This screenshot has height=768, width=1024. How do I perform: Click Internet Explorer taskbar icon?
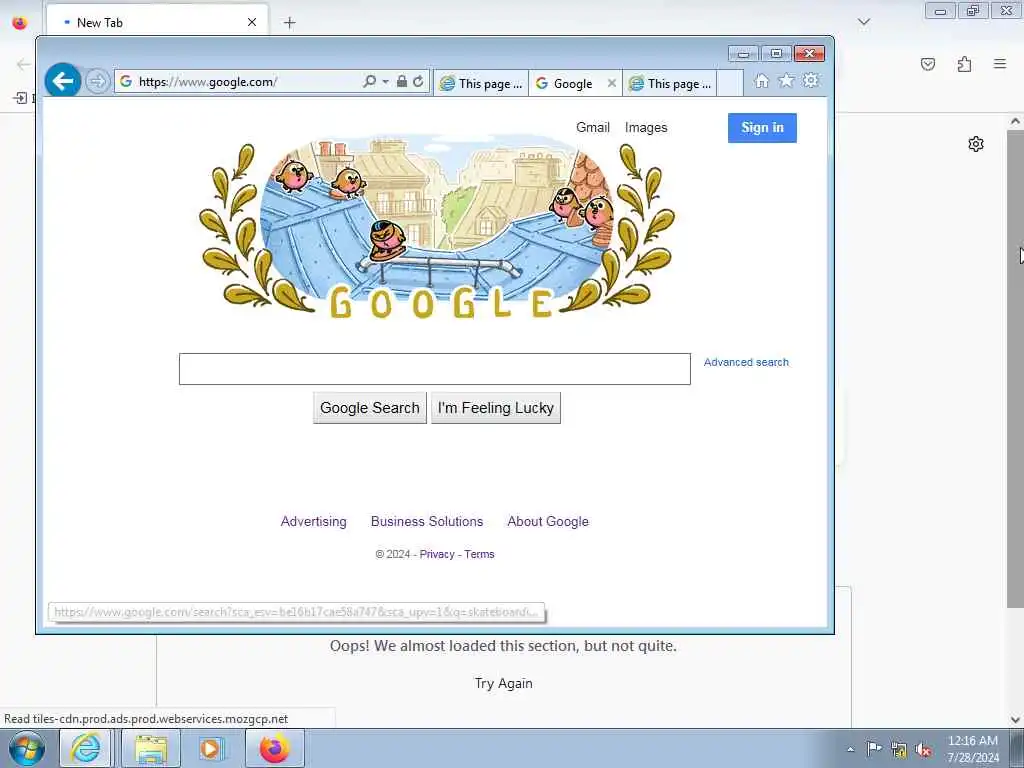coord(86,748)
